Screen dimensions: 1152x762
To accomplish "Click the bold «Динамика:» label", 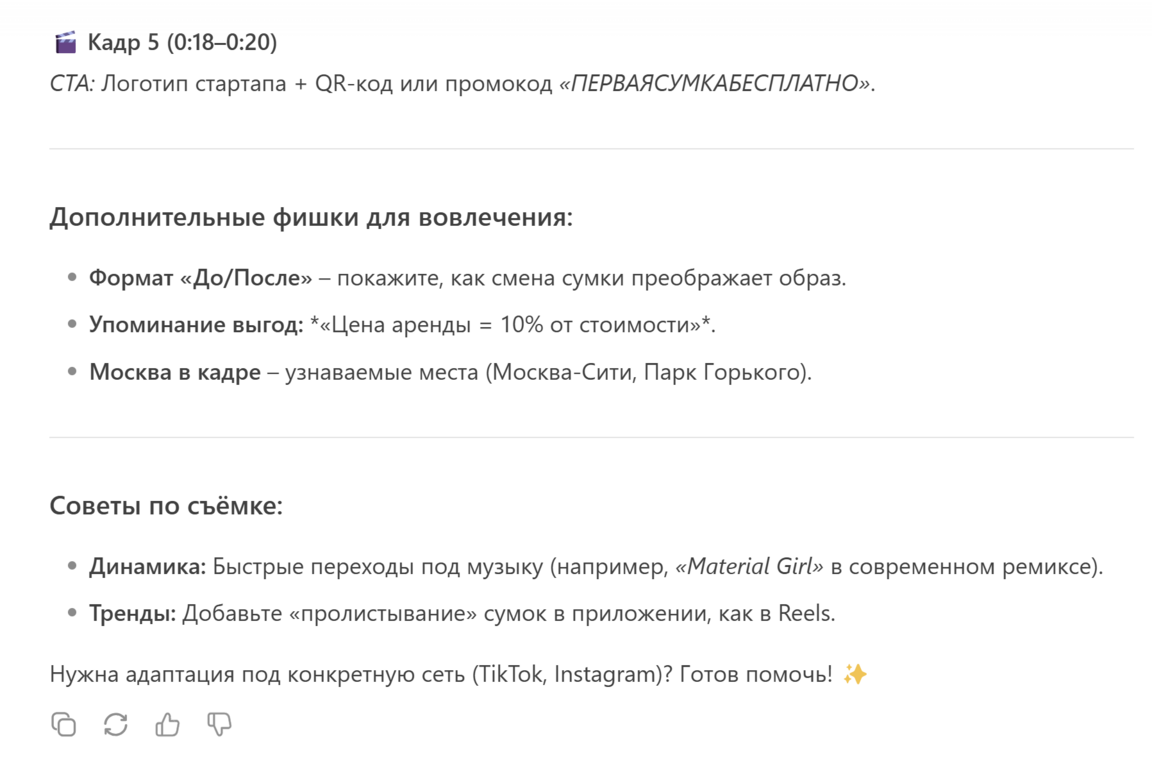I will click(147, 567).
